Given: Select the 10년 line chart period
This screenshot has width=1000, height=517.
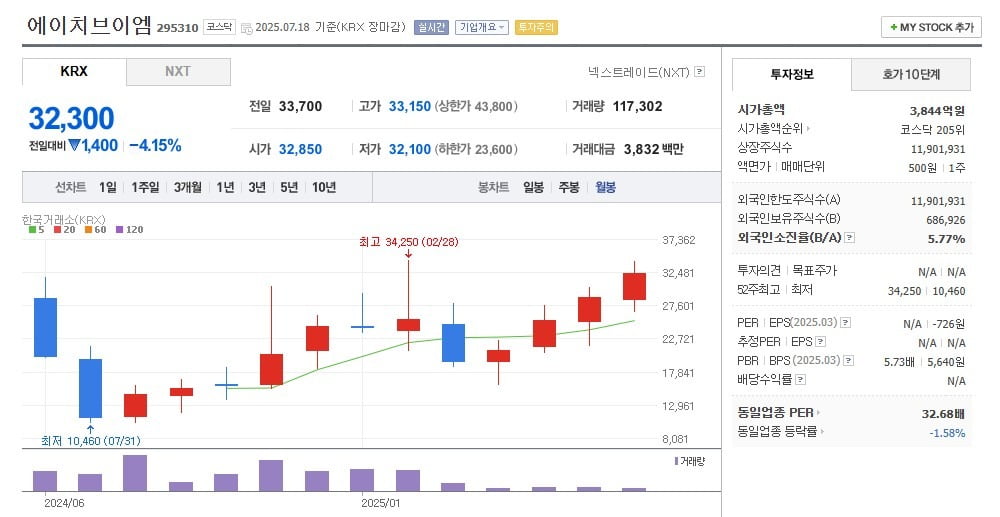Looking at the screenshot, I should click(324, 187).
